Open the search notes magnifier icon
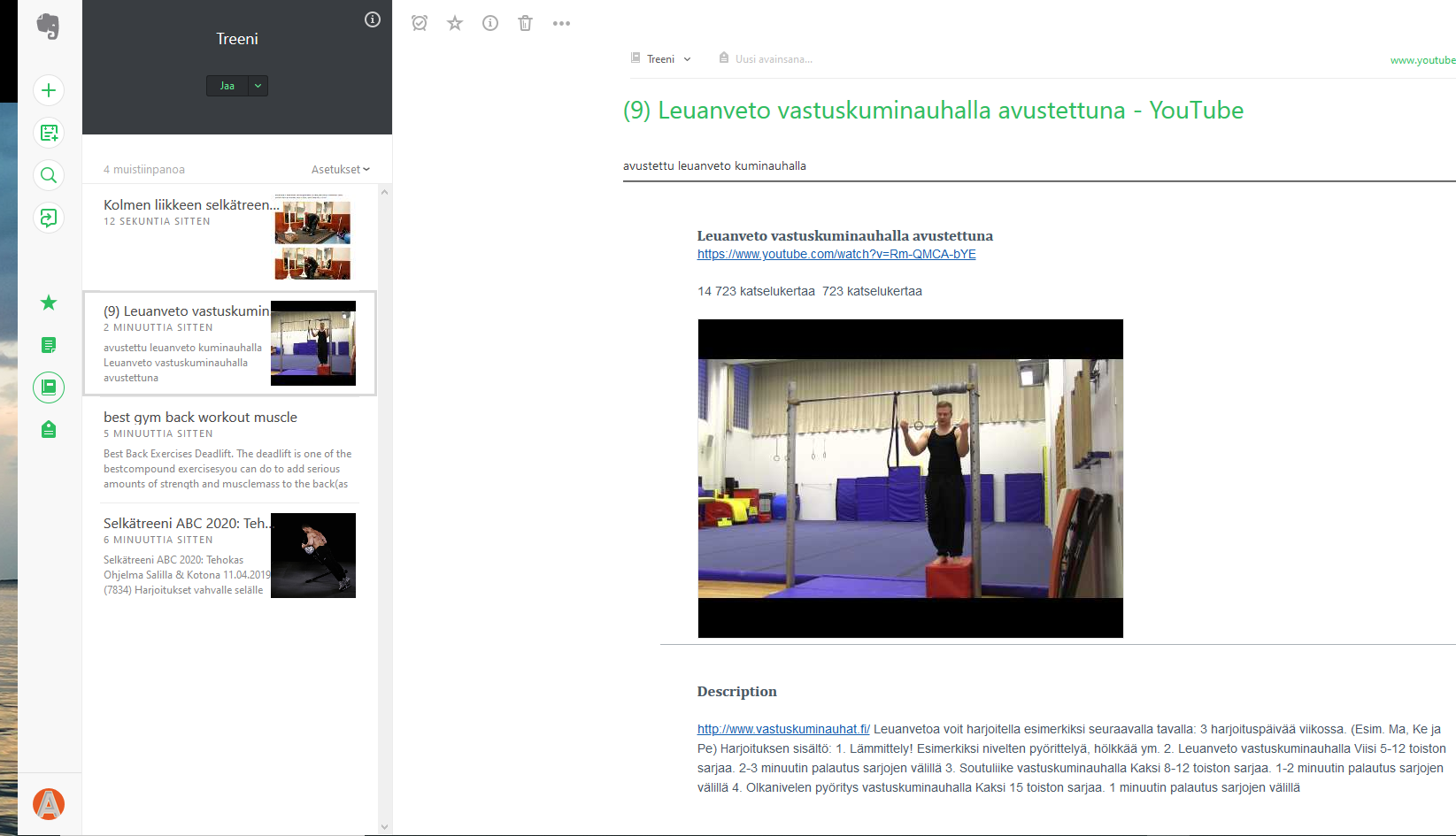 coord(49,175)
